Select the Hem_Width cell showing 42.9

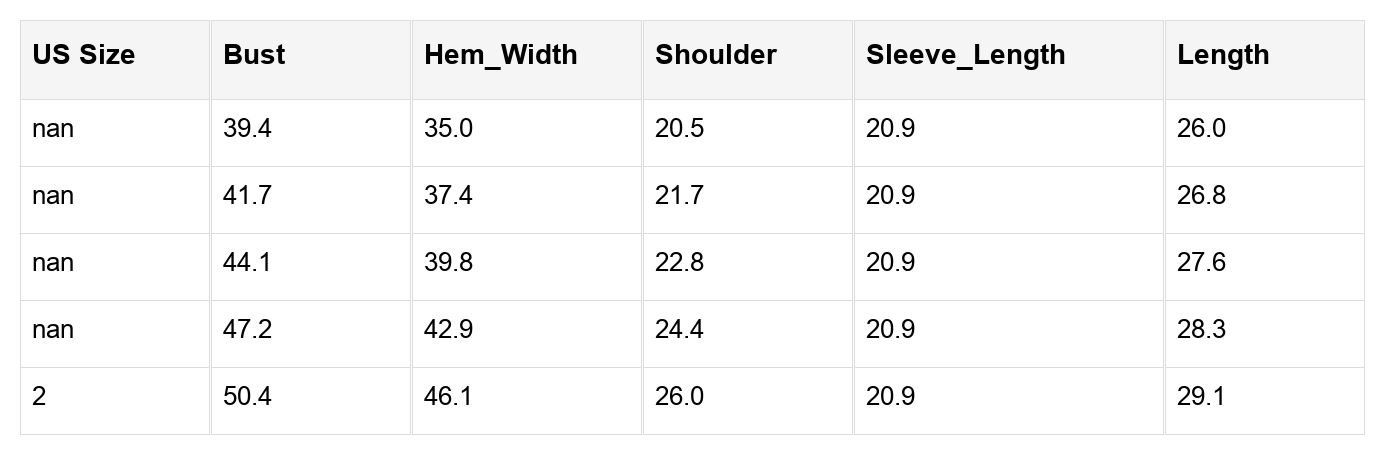(x=448, y=330)
